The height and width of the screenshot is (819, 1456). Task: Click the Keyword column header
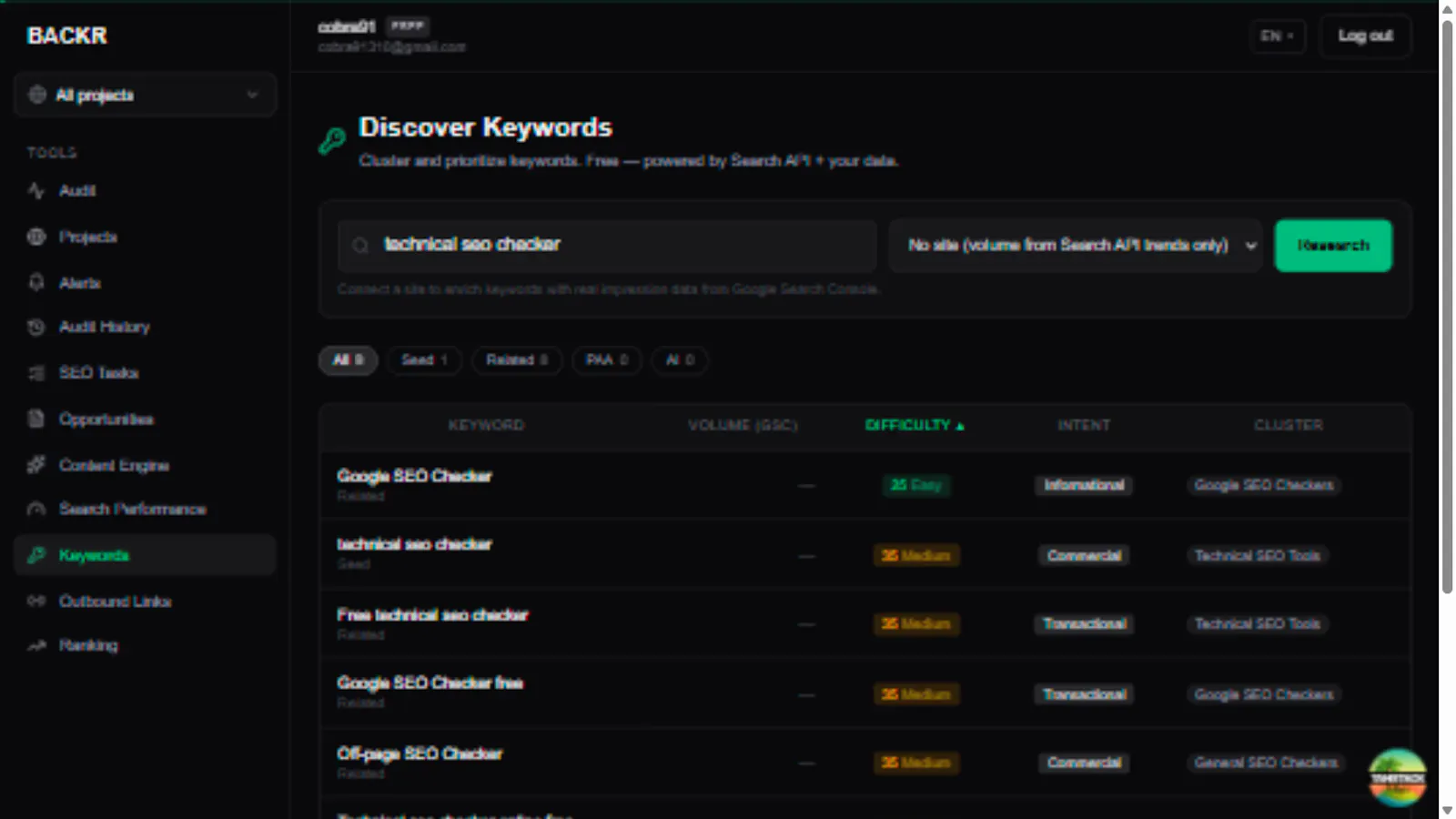[x=486, y=425]
